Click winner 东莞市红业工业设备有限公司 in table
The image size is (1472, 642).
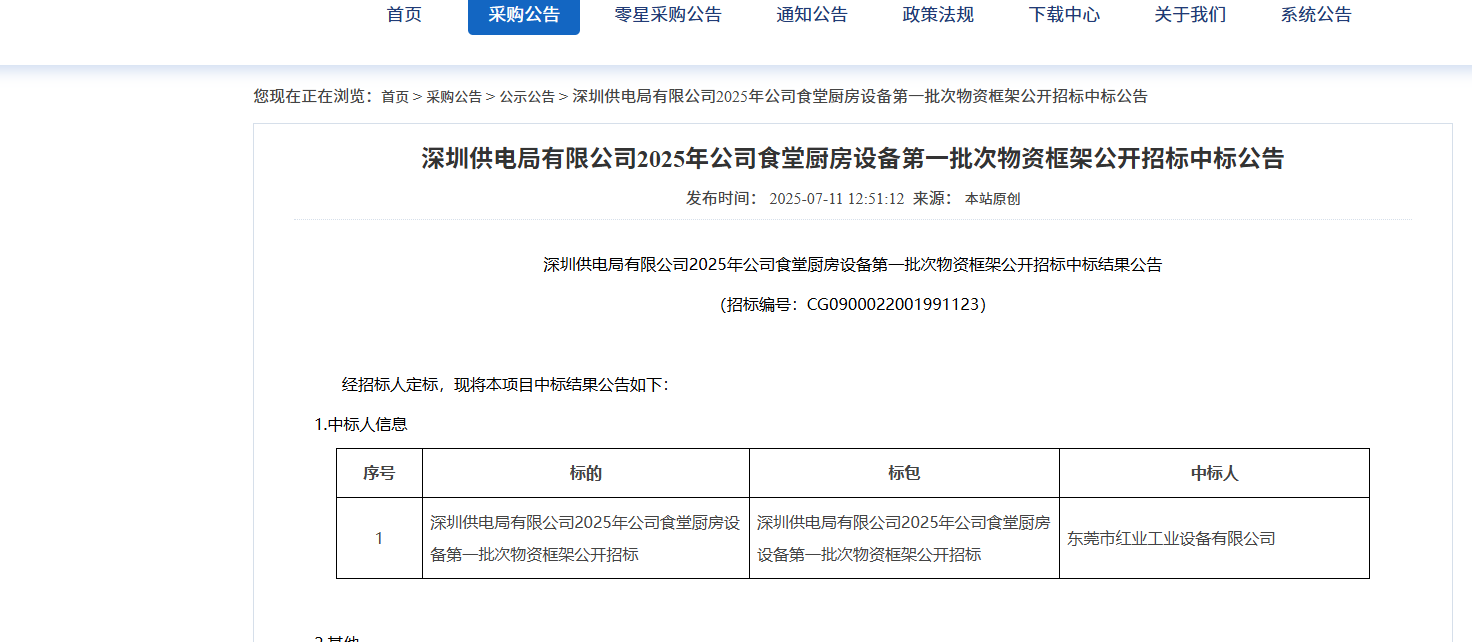pyautogui.click(x=1172, y=537)
